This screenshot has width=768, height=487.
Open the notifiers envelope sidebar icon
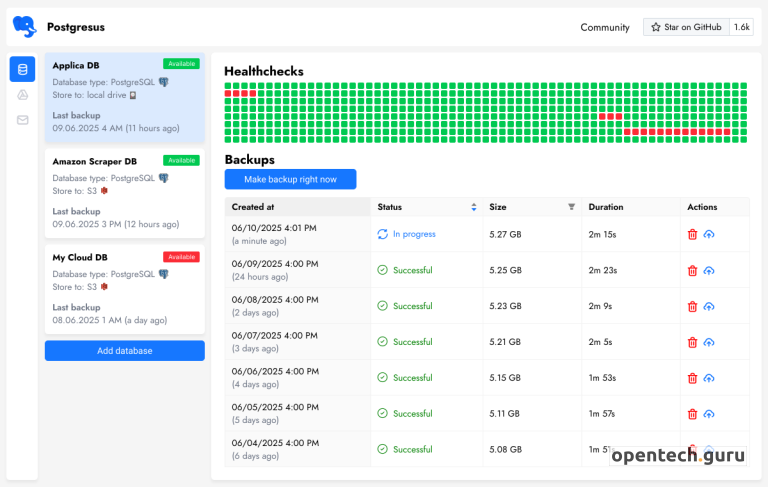[x=23, y=120]
